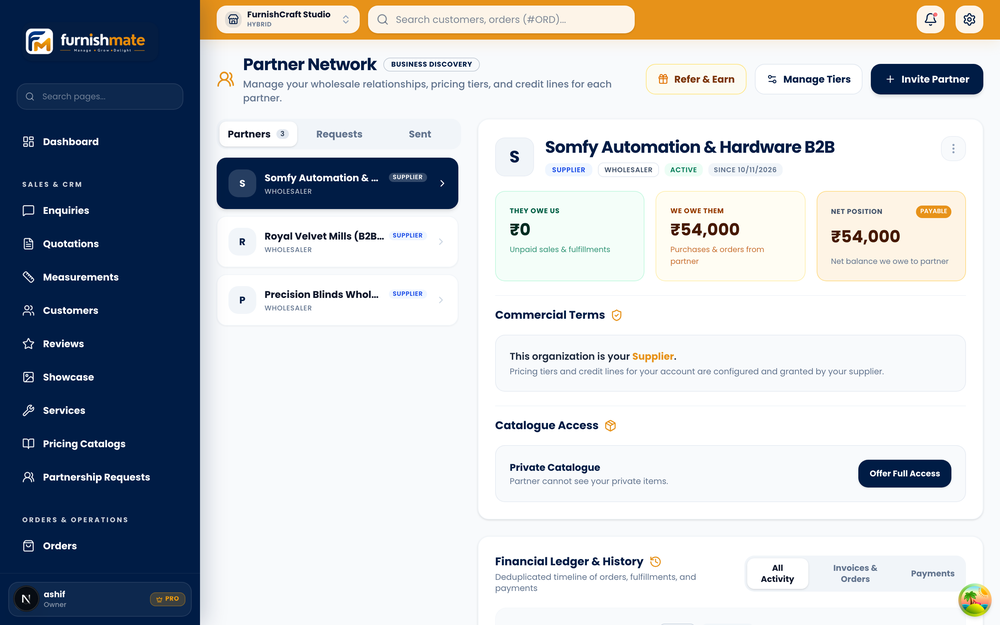Open the FurnishCraft Studio workspace switcher
This screenshot has height=625, width=1000.
tap(288, 19)
